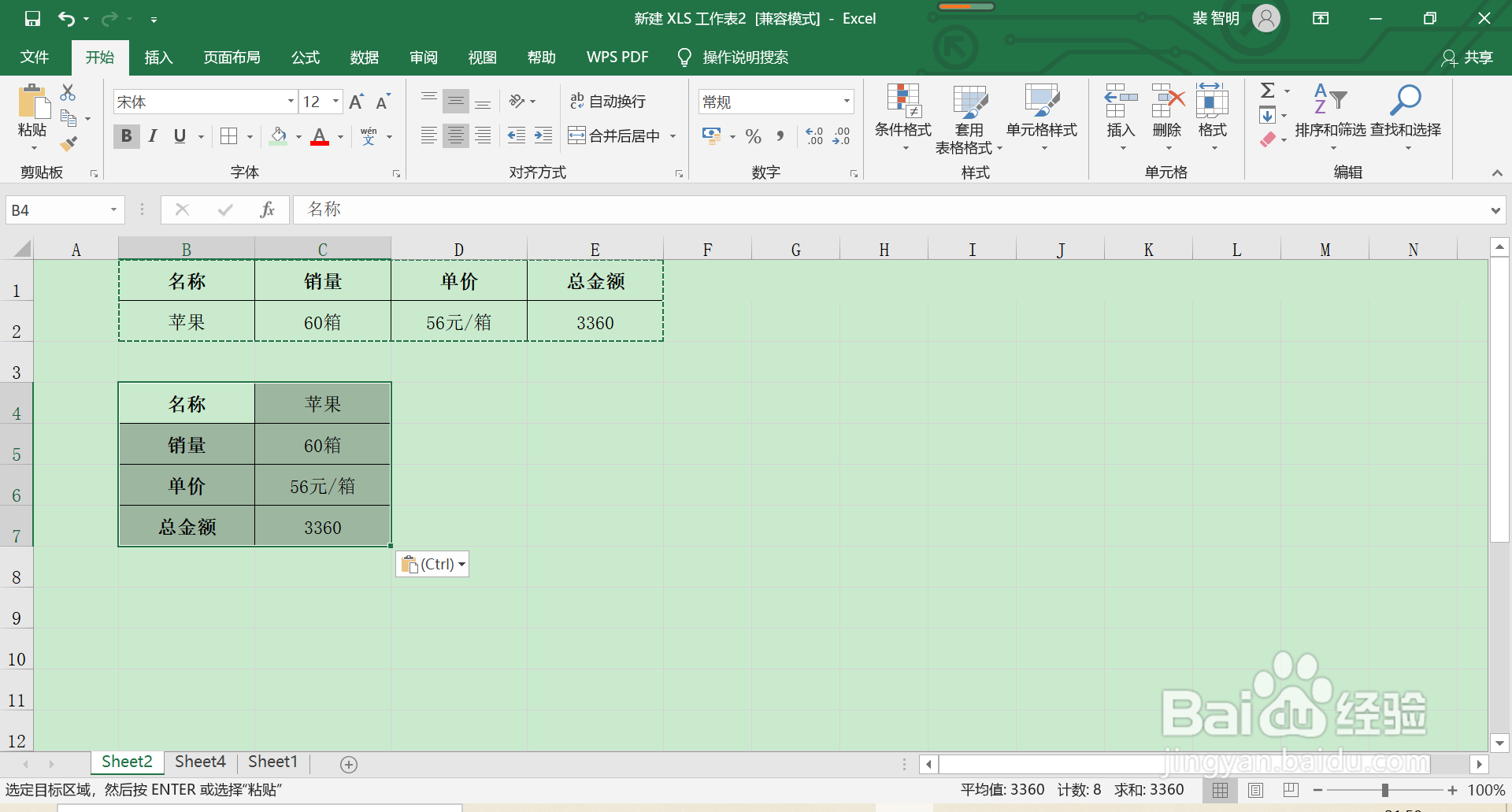Add a new sheet with plus icon
This screenshot has width=1512, height=812.
[349, 764]
